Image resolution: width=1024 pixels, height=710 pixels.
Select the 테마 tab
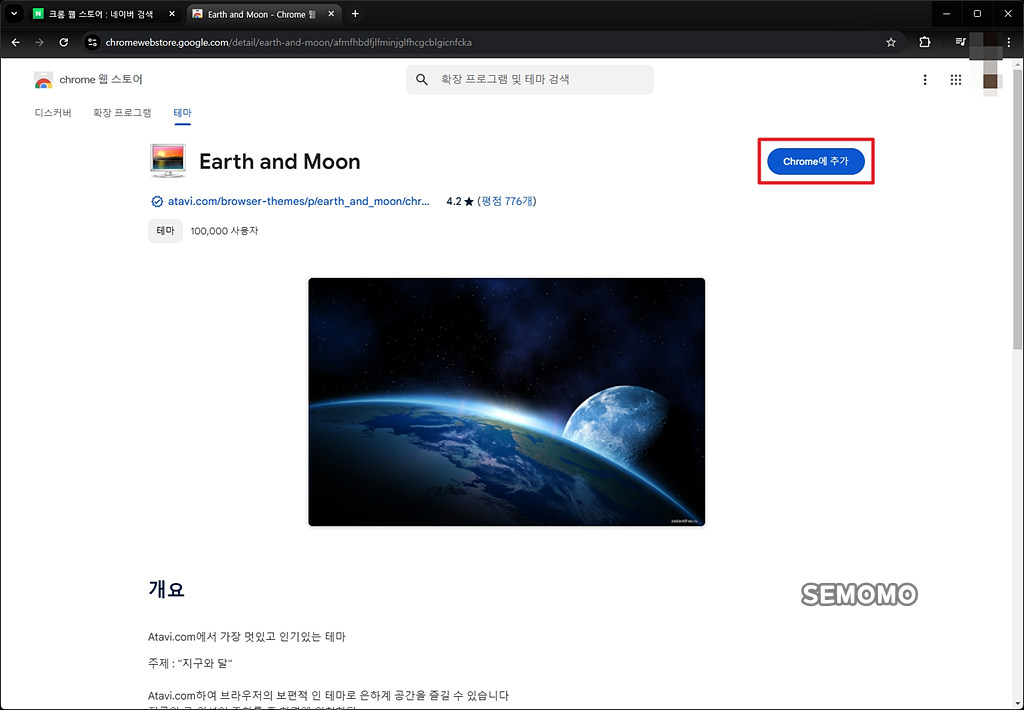pos(182,112)
